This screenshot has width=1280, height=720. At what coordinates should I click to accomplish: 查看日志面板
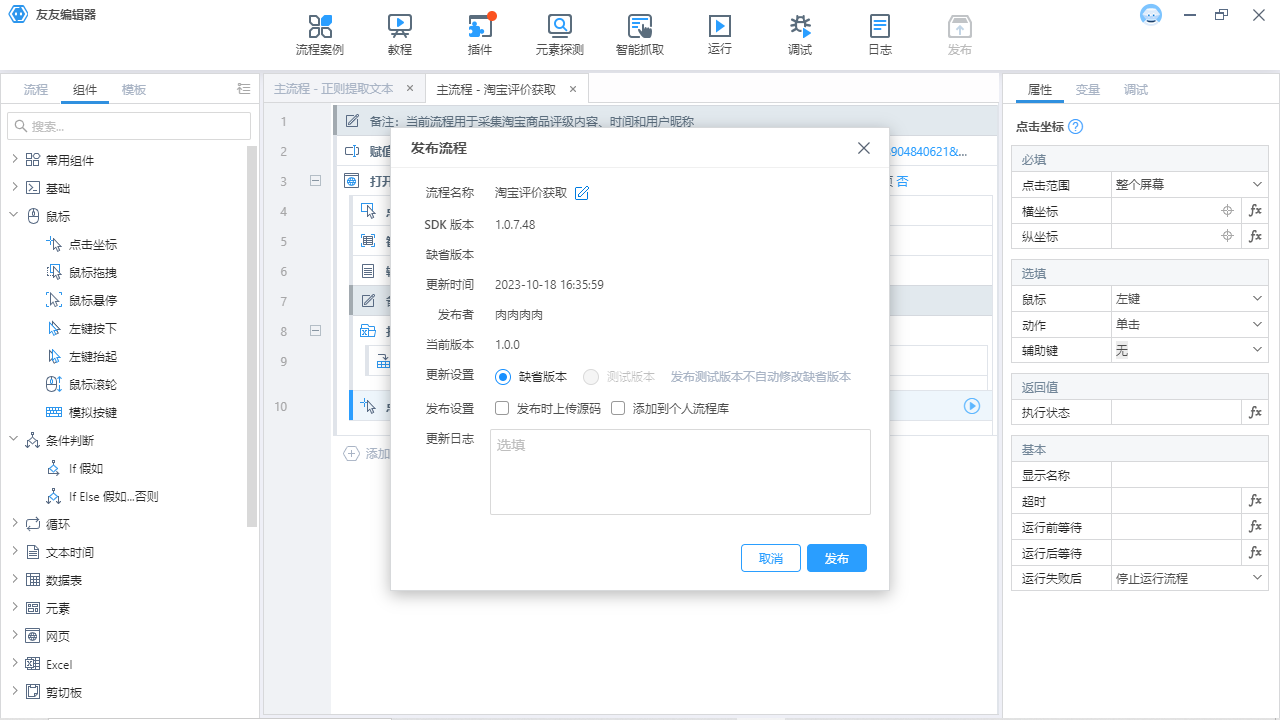[879, 33]
